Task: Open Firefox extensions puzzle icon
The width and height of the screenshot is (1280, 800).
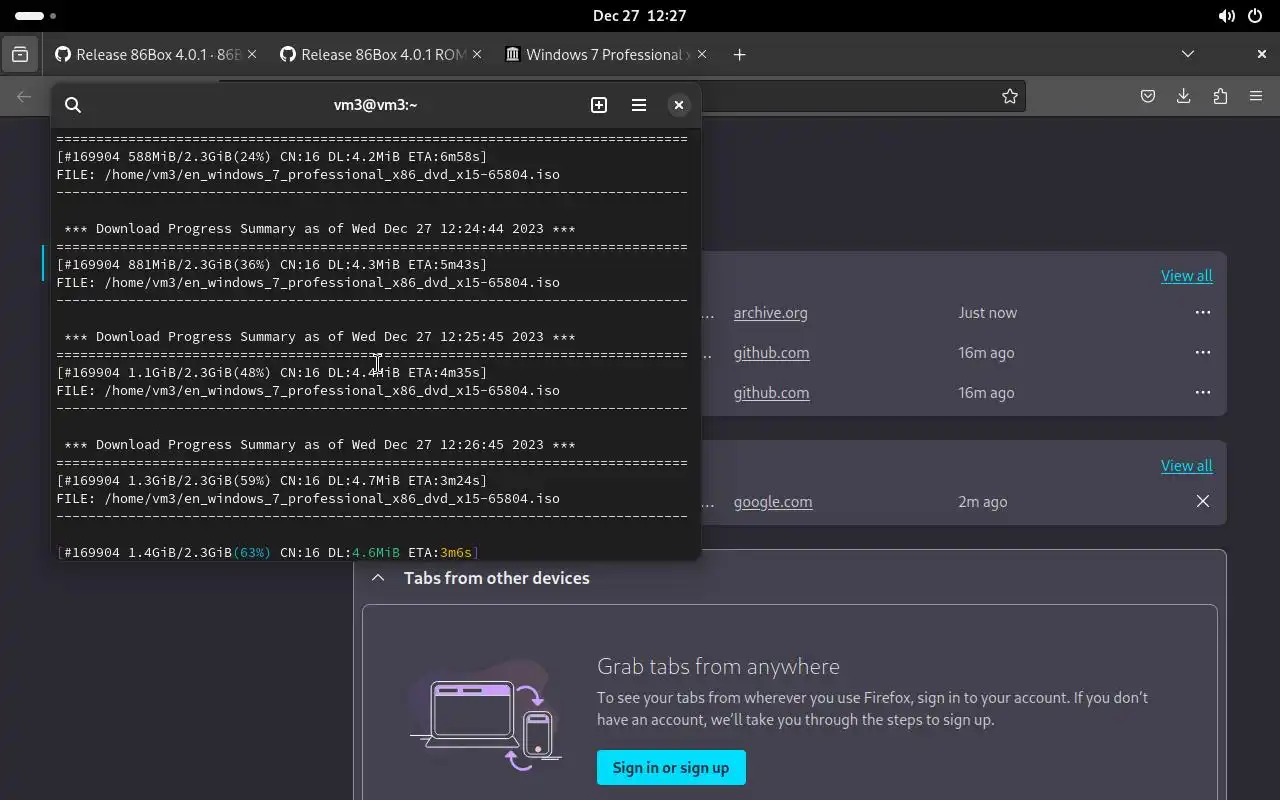Action: (1220, 96)
